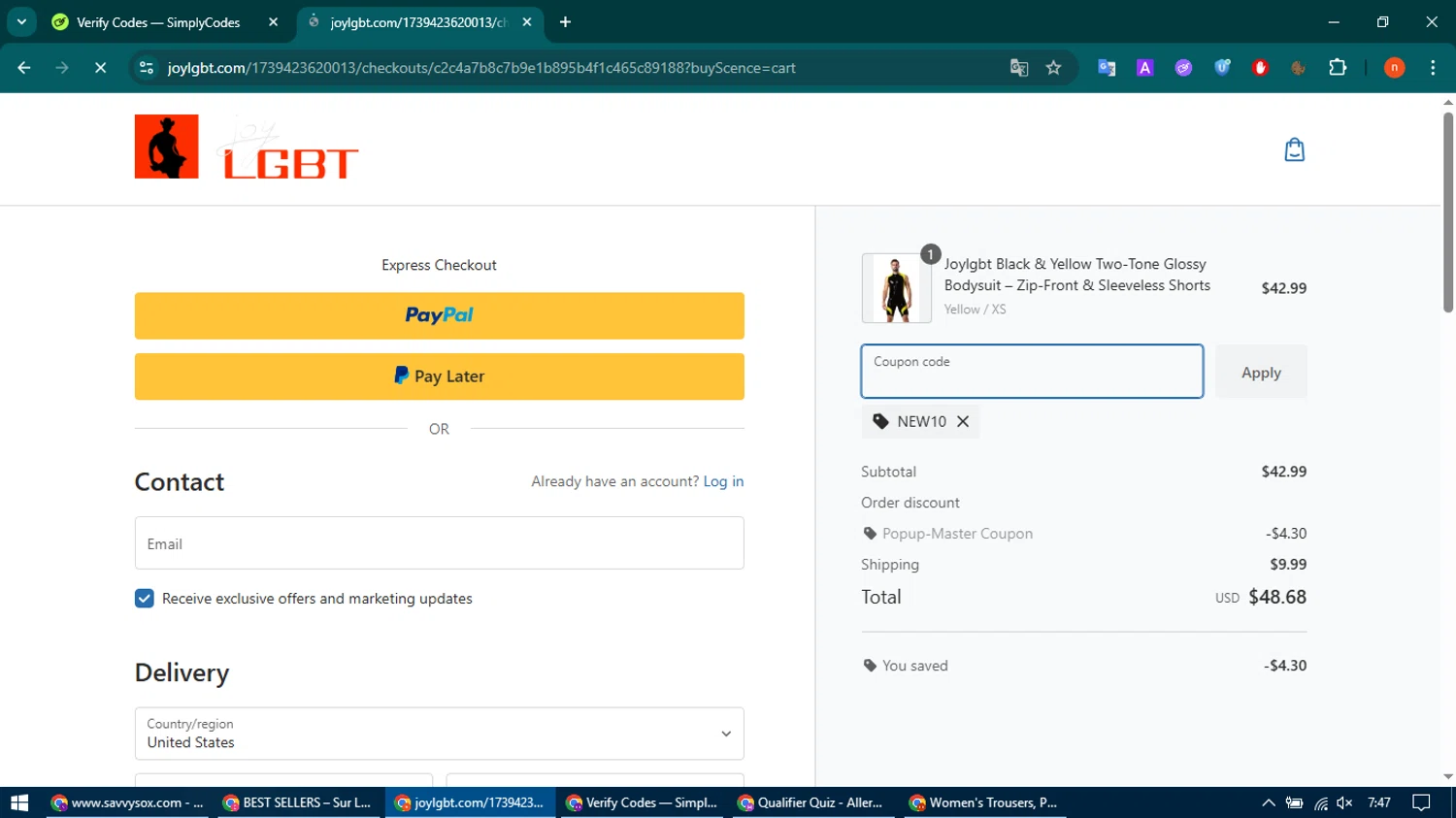Screen dimensions: 1456x818
Task: Open the Extensions puzzle menu
Action: [1338, 68]
